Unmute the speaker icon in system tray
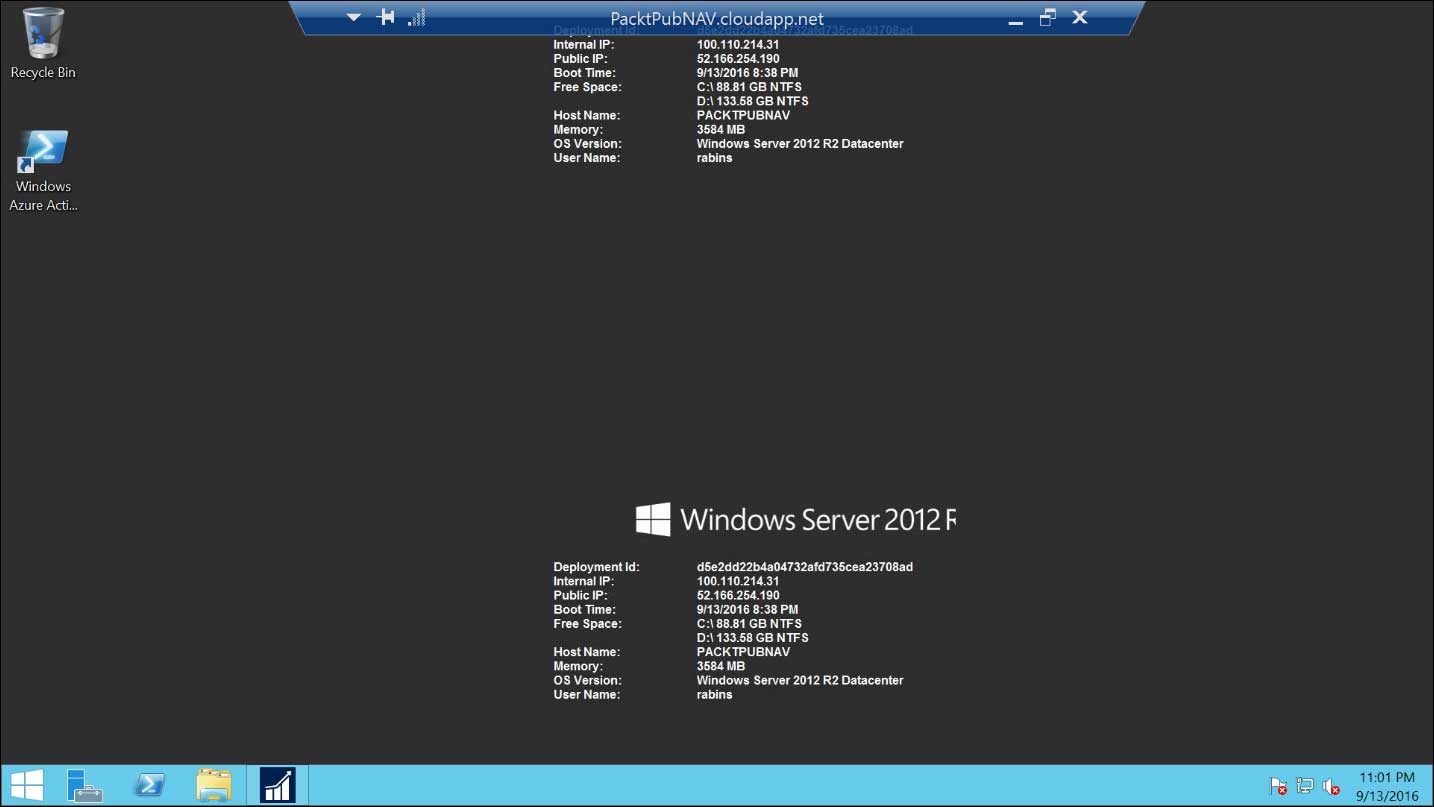The width and height of the screenshot is (1434, 807). pyautogui.click(x=1331, y=786)
